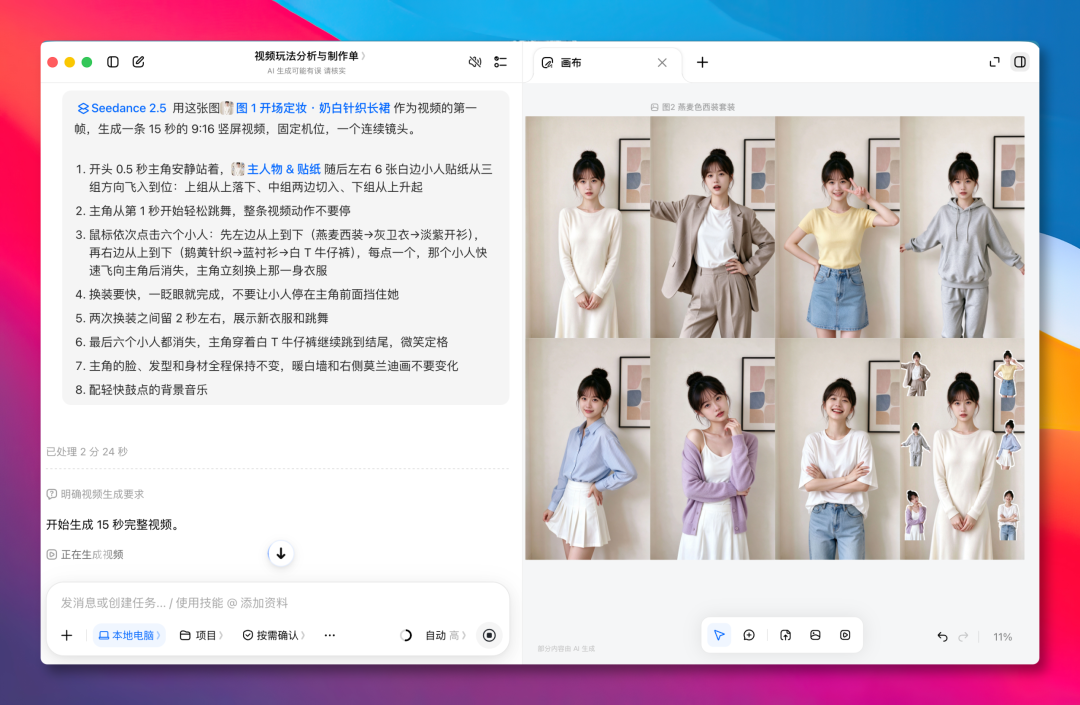The image size is (1080, 705).
Task: Toggle the right side panel icon
Action: coord(1020,62)
